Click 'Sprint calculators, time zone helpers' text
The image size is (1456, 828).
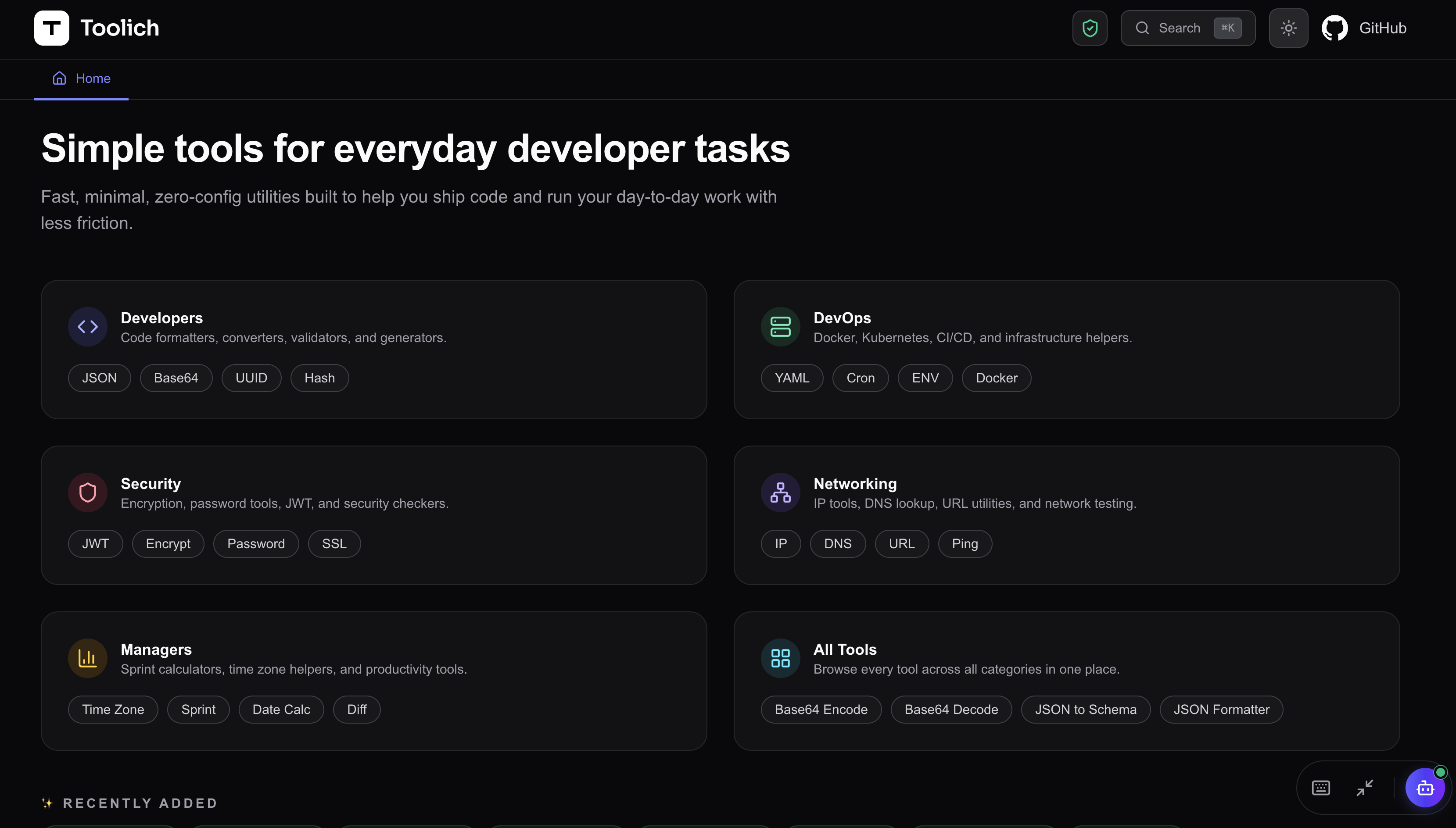(x=294, y=669)
